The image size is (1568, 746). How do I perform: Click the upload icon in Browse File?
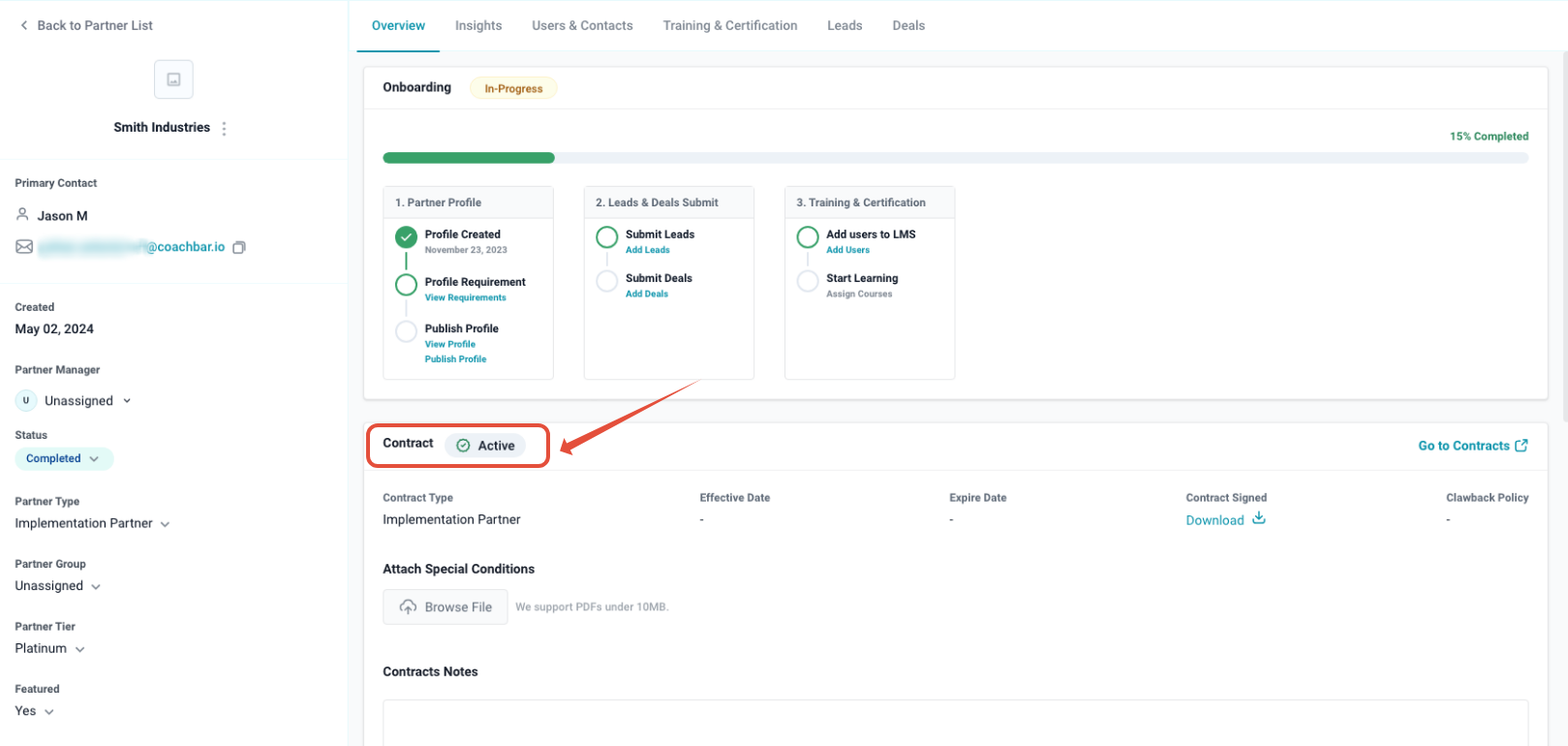[x=408, y=607]
